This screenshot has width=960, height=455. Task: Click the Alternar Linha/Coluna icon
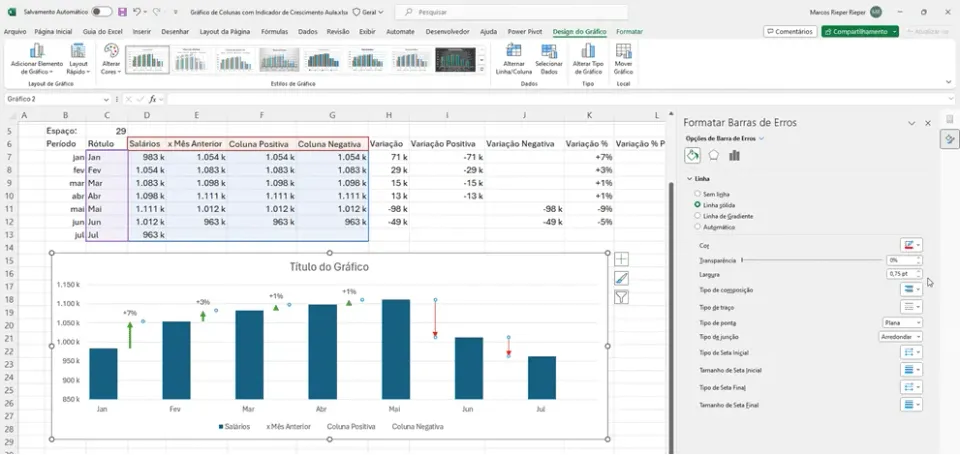coord(514,51)
